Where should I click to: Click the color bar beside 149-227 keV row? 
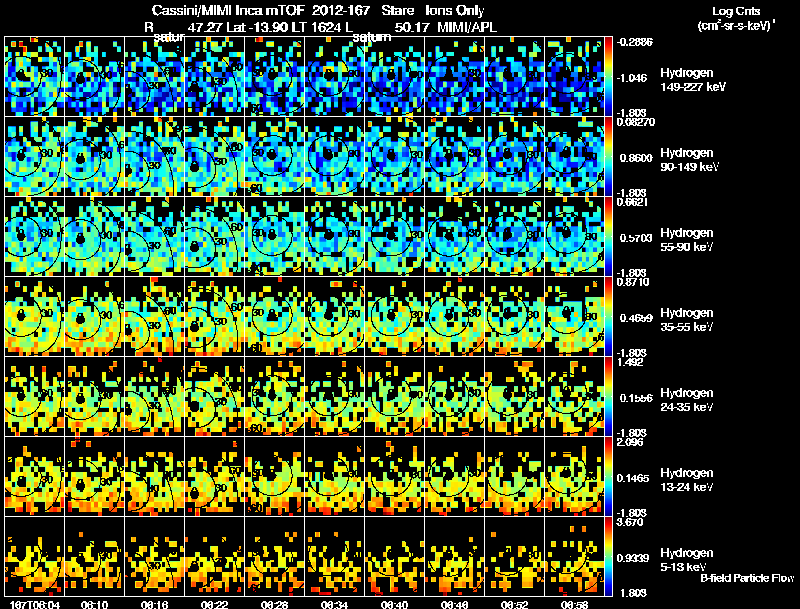coord(608,77)
